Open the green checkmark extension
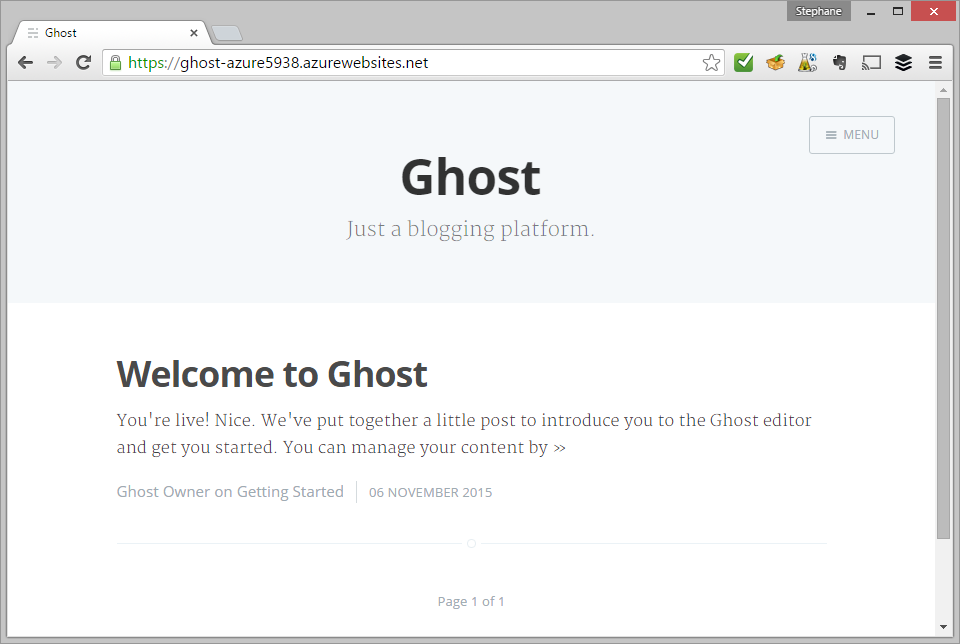Screen dimensions: 960x644 tap(743, 62)
